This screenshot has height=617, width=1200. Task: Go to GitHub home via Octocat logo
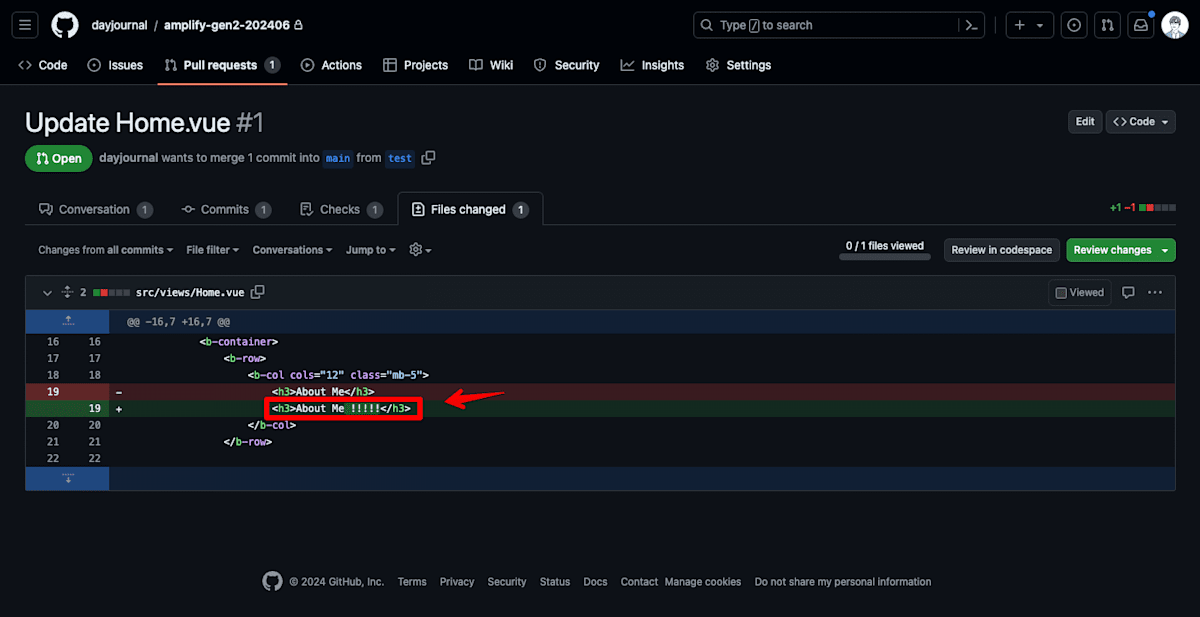pos(65,25)
